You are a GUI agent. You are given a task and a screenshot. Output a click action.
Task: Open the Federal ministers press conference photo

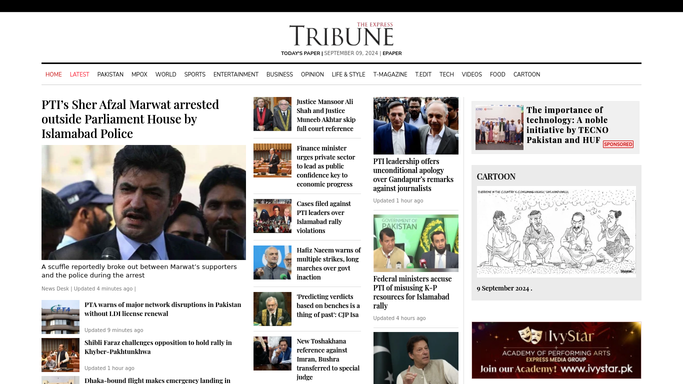[x=416, y=243]
